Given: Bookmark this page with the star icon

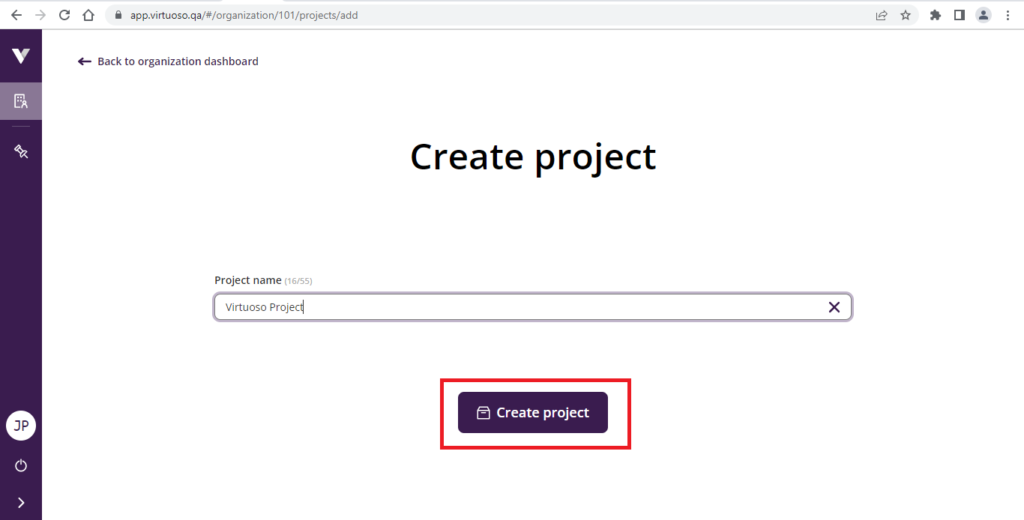Looking at the screenshot, I should (x=905, y=15).
